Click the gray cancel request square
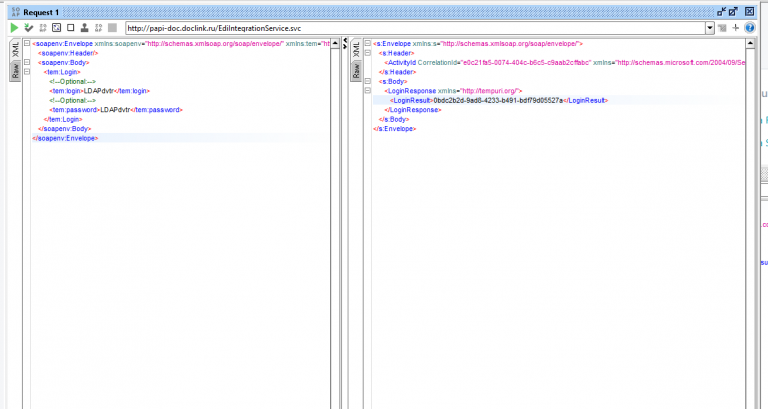Image resolution: width=768 pixels, height=409 pixels. (x=112, y=28)
